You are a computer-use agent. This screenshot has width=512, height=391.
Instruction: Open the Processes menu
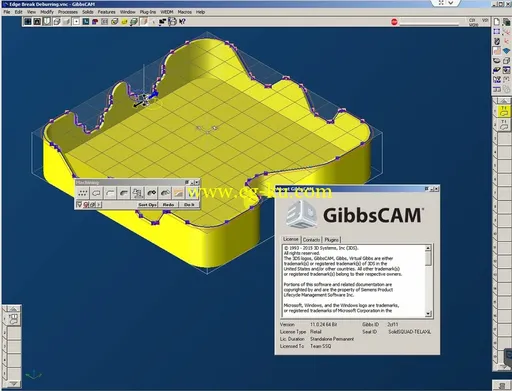(68, 12)
